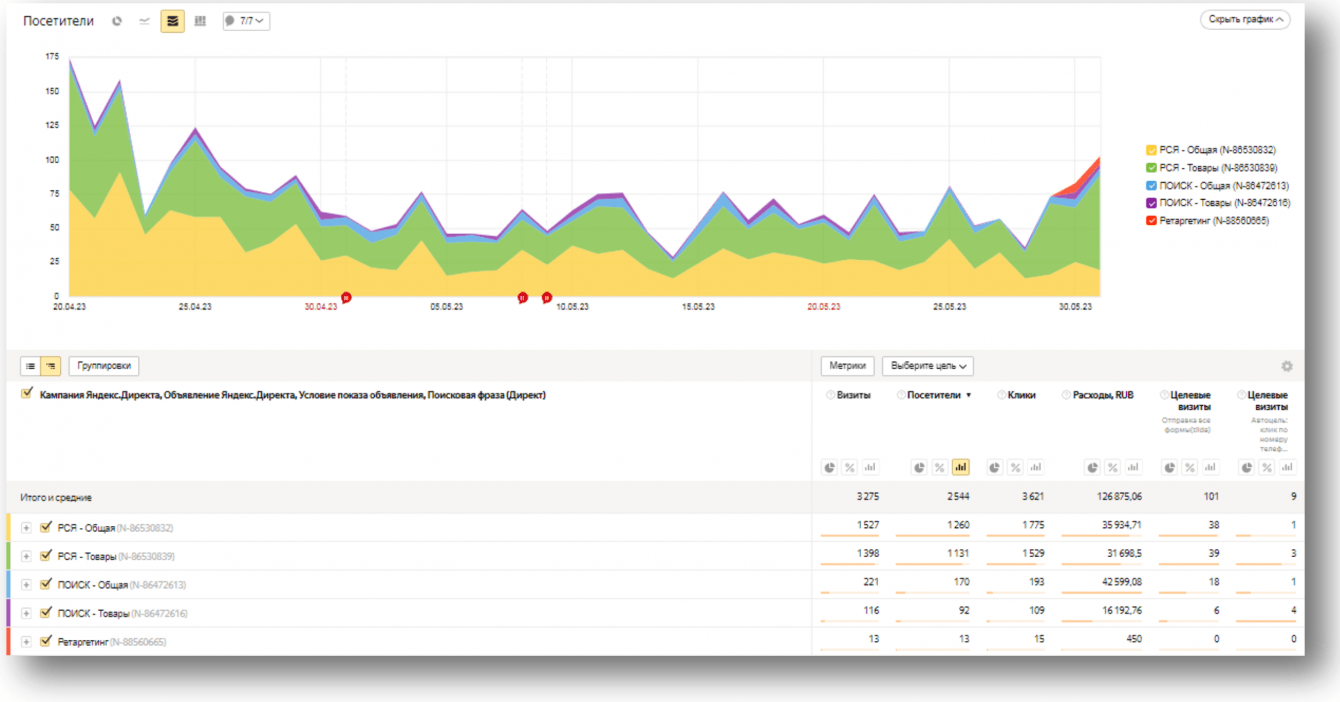Open the Выберите цель dropdown
Image resolution: width=1340 pixels, height=702 pixels.
(x=928, y=367)
